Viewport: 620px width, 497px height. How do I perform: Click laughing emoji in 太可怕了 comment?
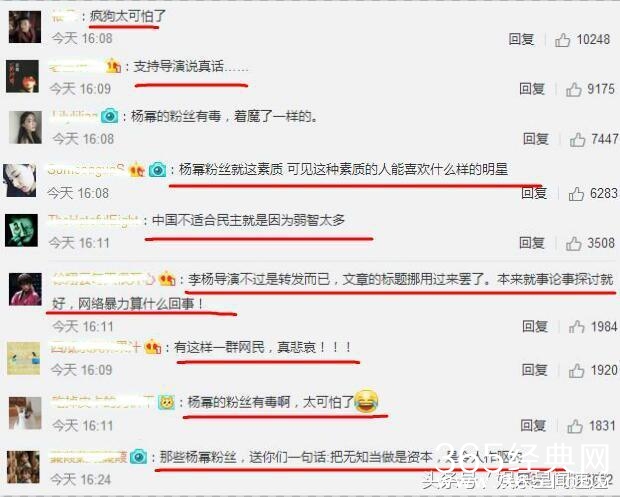(366, 401)
